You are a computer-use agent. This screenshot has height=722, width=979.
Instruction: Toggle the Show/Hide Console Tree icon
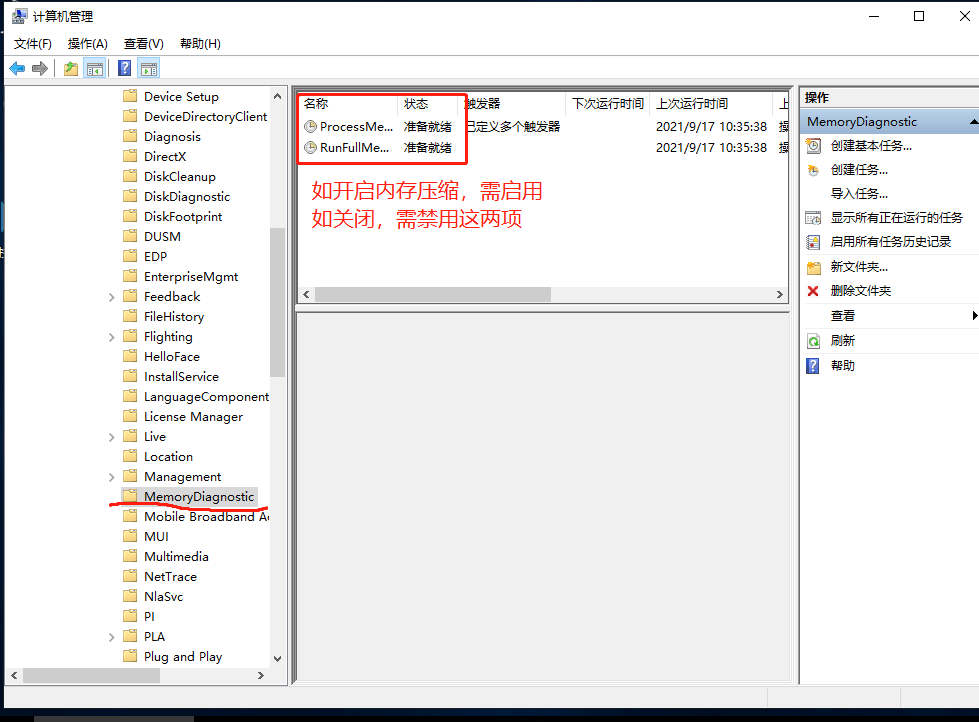tap(95, 68)
